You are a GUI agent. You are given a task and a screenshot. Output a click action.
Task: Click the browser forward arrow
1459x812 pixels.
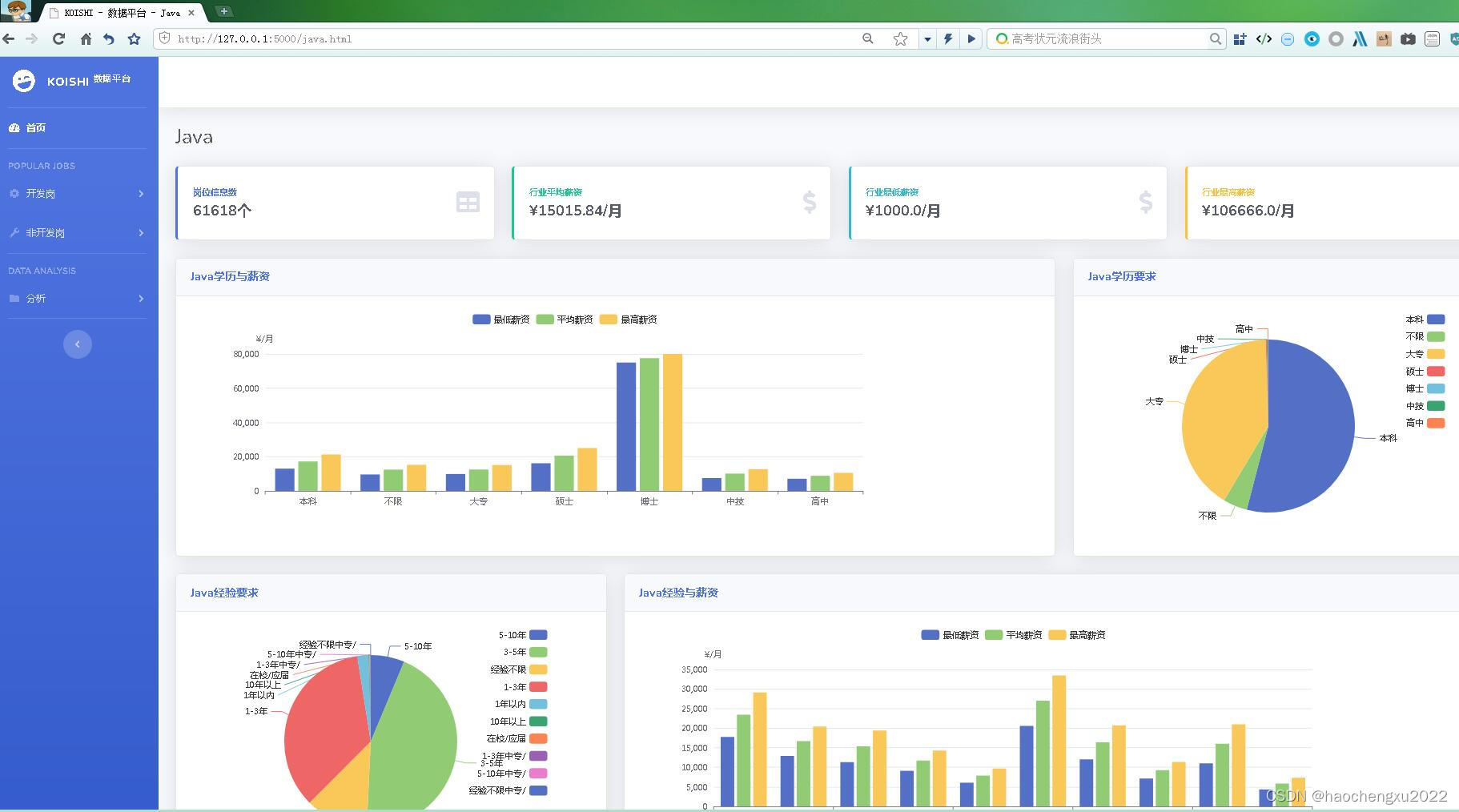coord(31,38)
